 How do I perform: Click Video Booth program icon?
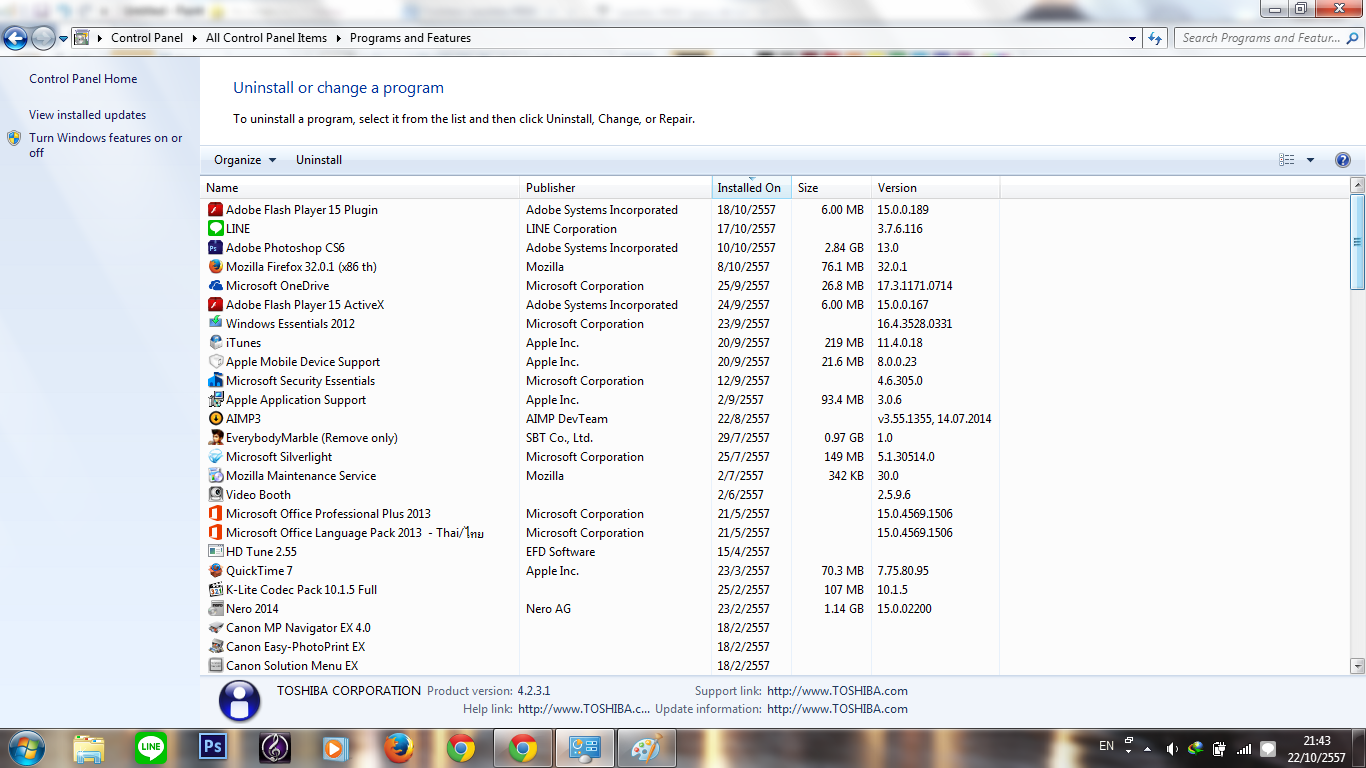(215, 495)
